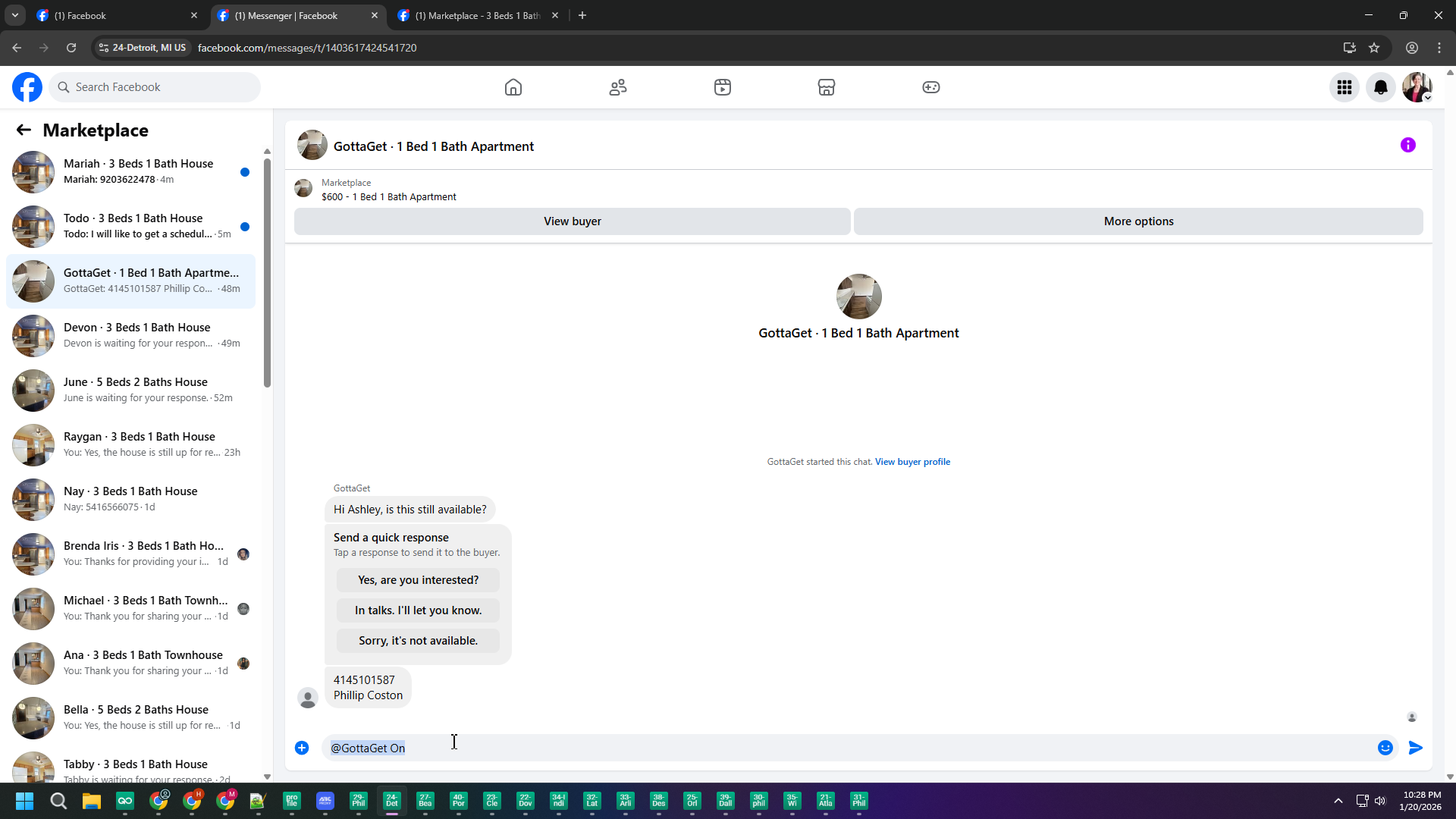Click the View buyer button
1456x819 pixels.
coord(573,221)
